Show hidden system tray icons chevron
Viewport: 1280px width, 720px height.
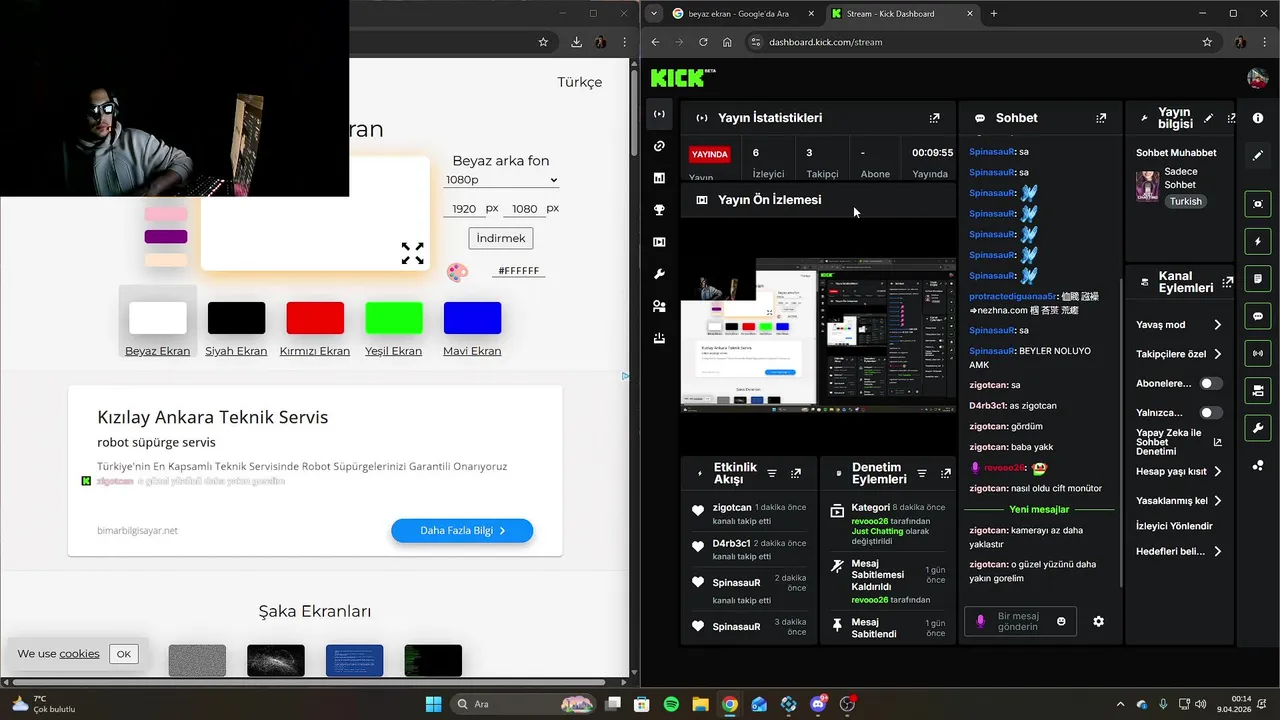[x=1120, y=704]
